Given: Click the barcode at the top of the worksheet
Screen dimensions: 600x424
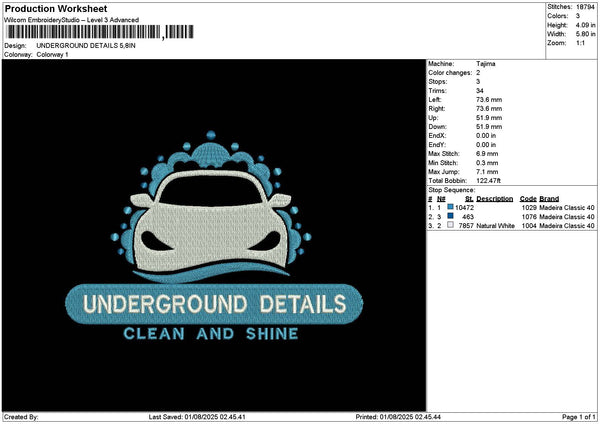Looking at the screenshot, I should (97, 34).
